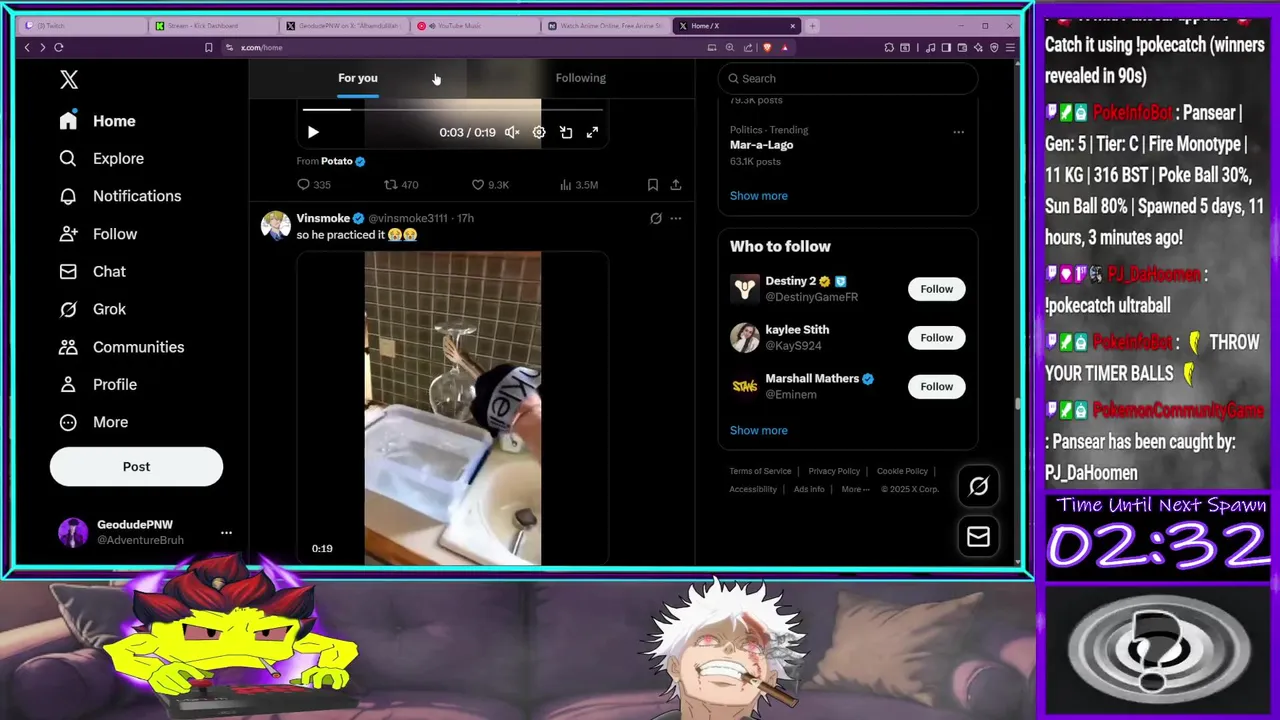Switch to the Kick Dashboard tab

[x=214, y=26]
